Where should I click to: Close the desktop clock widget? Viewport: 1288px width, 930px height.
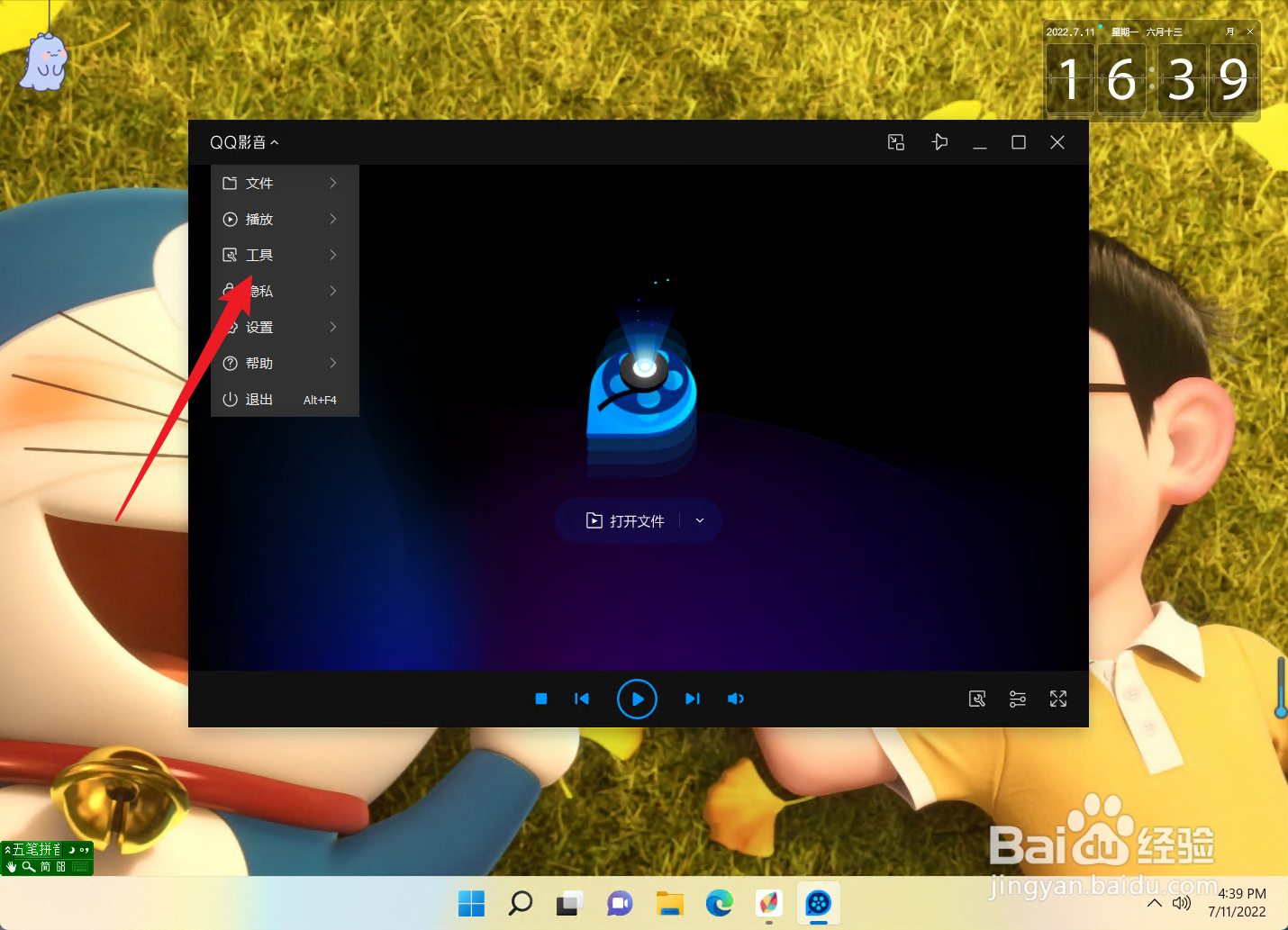1250,32
